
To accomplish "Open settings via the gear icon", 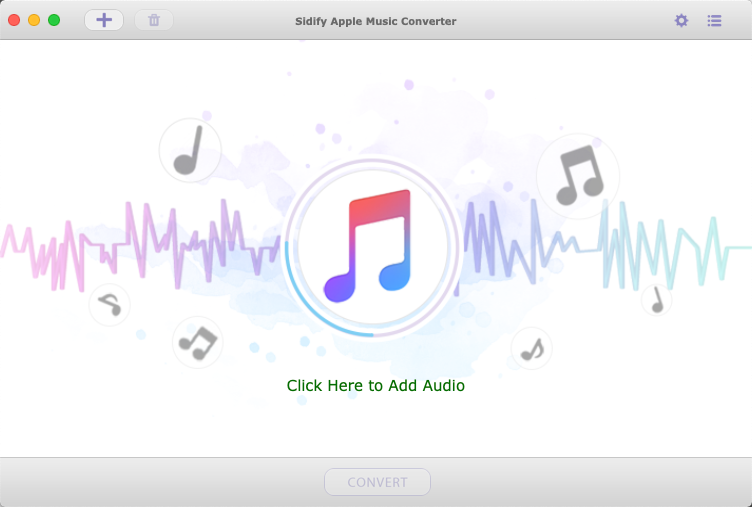I will pyautogui.click(x=681, y=21).
